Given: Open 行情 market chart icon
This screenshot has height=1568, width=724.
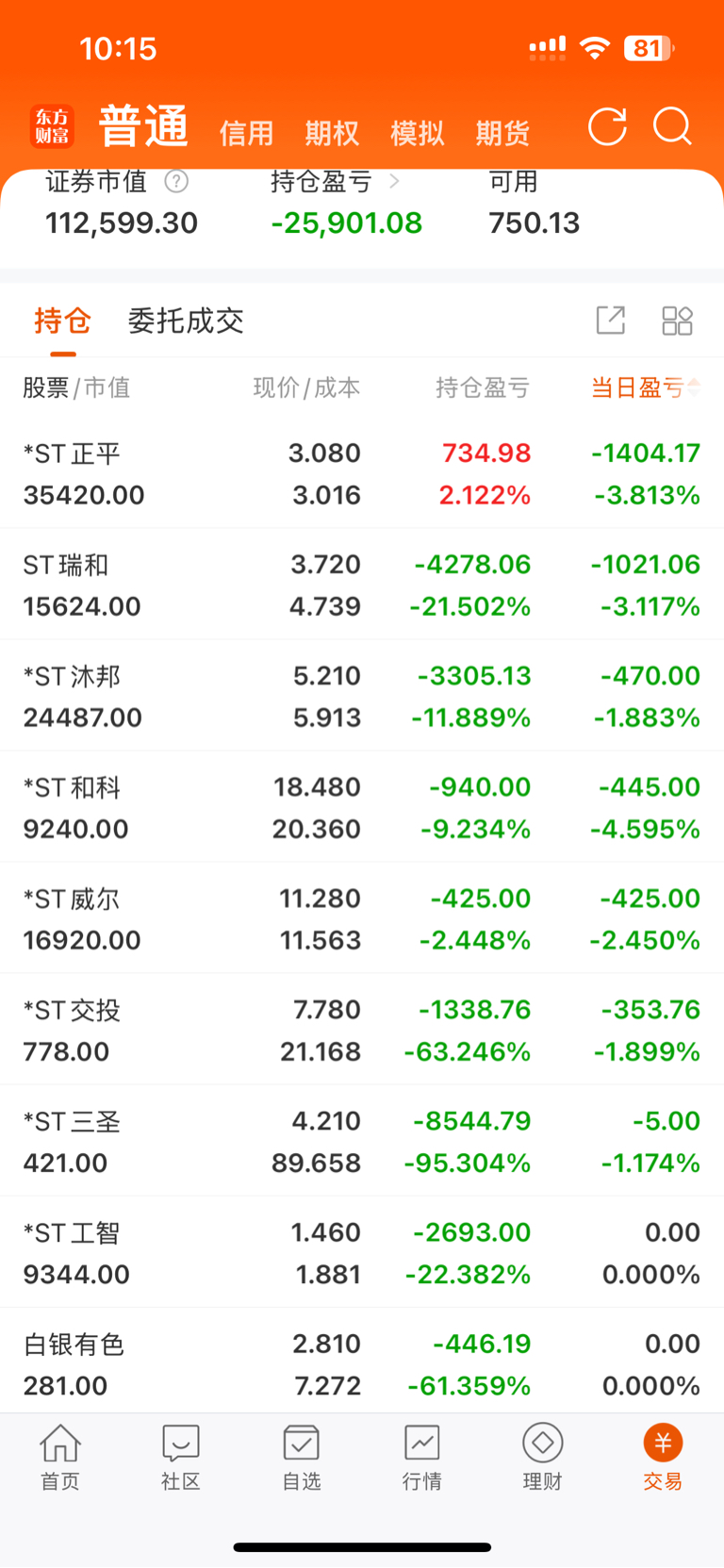Looking at the screenshot, I should pos(422,1457).
